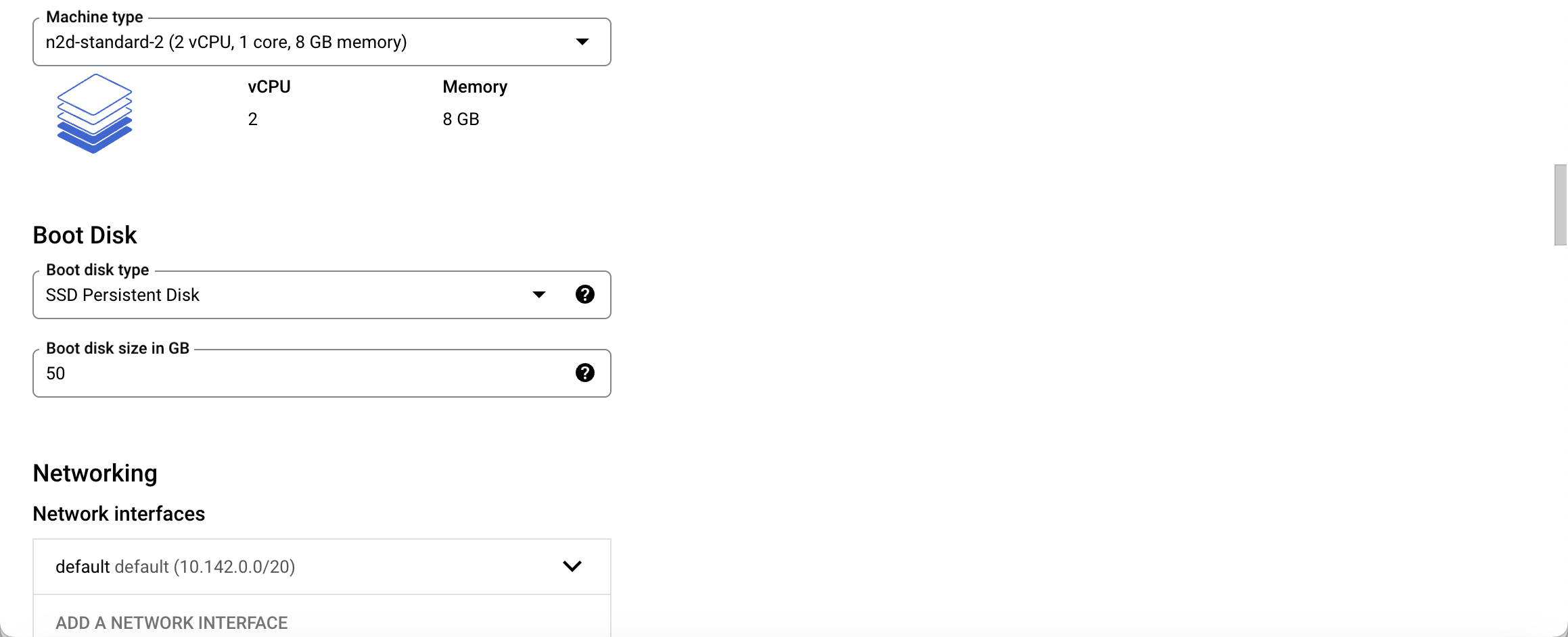The width and height of the screenshot is (1568, 637).
Task: Open the Boot disk type dropdown
Action: coord(321,295)
